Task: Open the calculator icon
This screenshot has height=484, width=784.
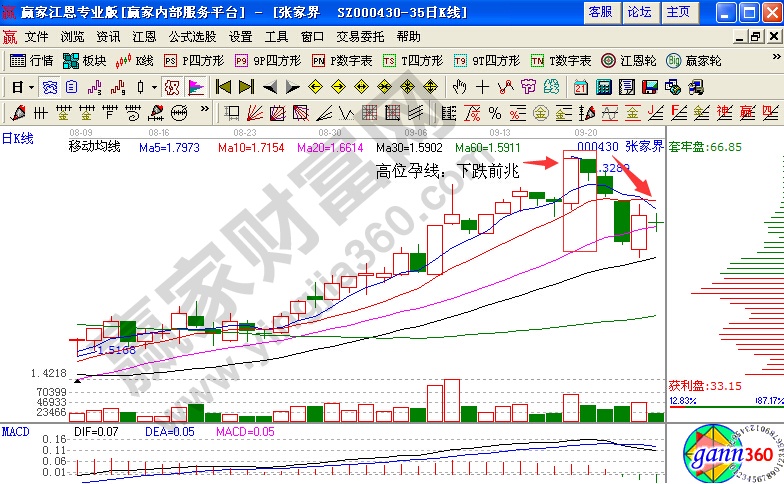Action: (x=604, y=88)
